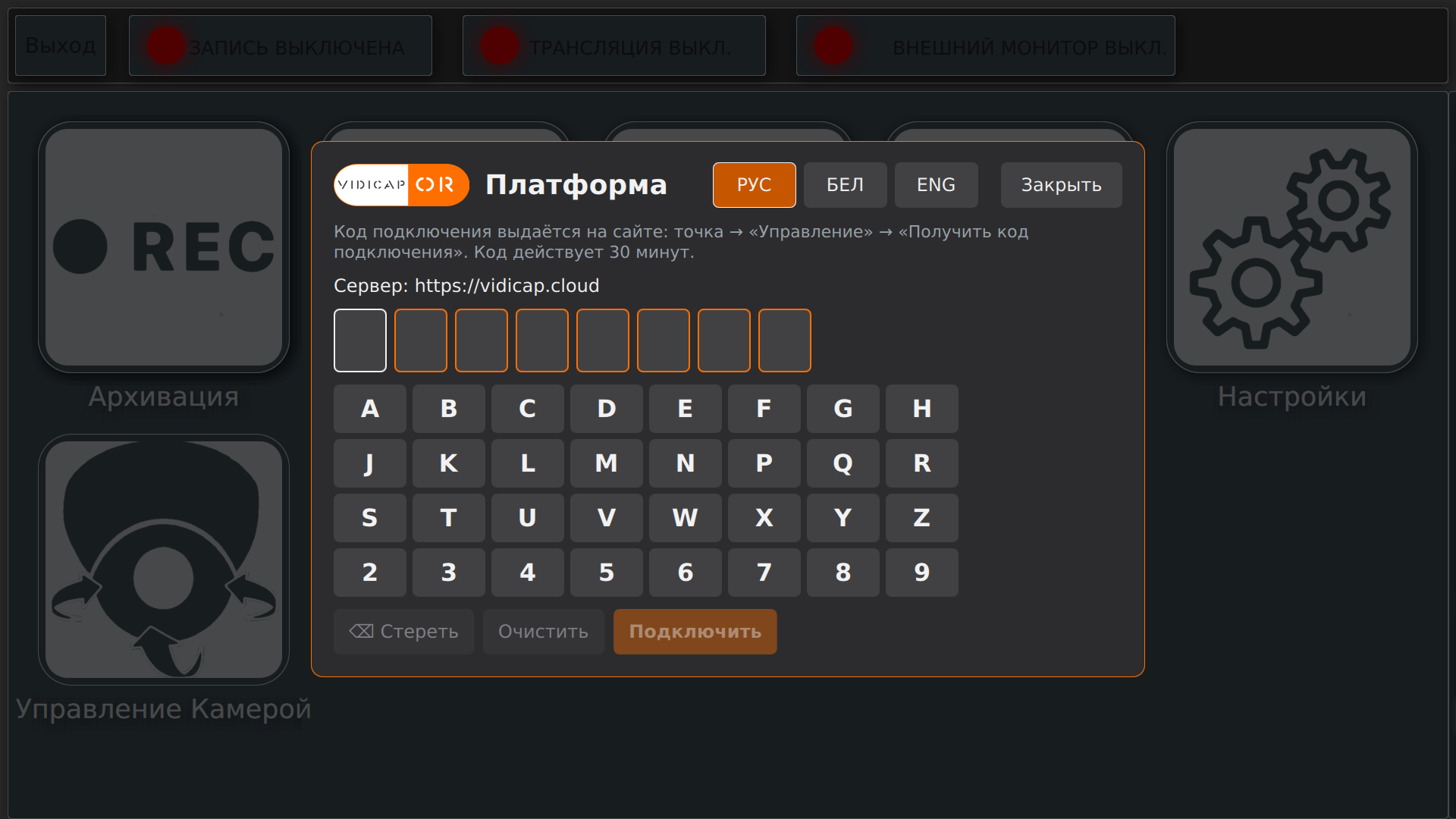Viewport: 1456px width, 819px height.
Task: Tap the letter R key
Action: [x=922, y=463]
